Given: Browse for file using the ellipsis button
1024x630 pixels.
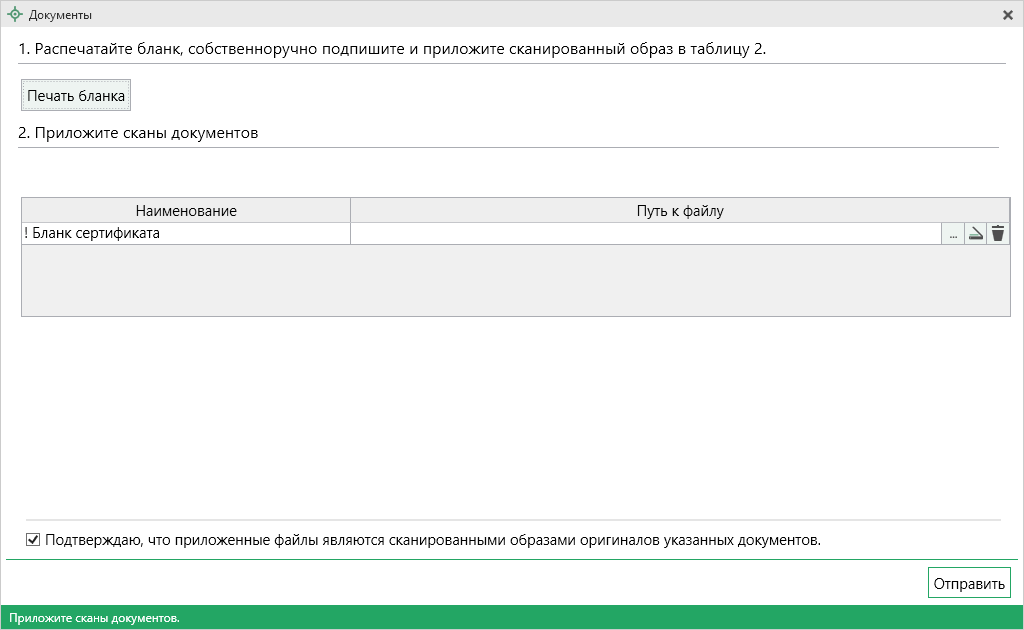Looking at the screenshot, I should [x=952, y=234].
